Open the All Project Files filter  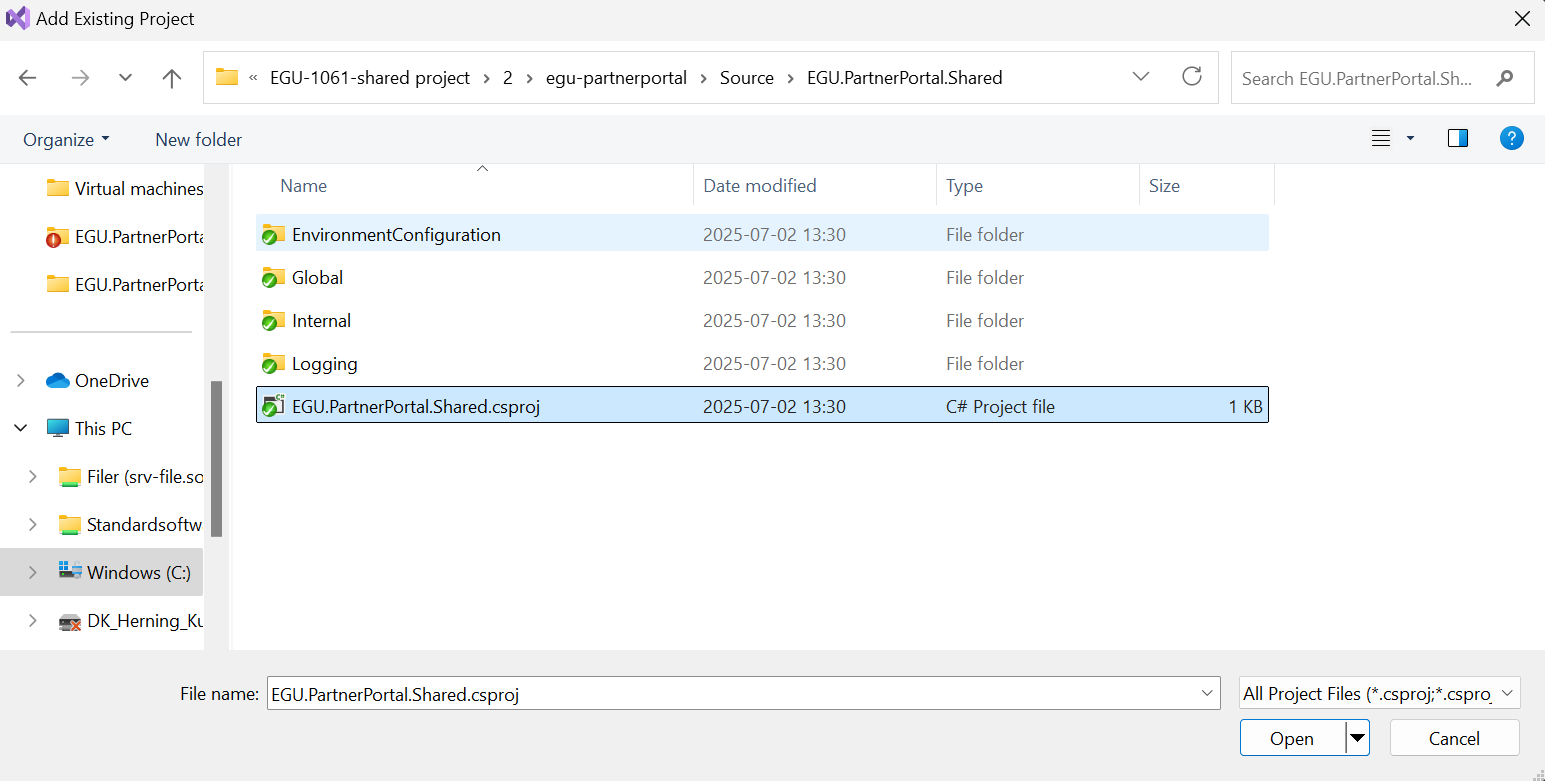click(x=1379, y=693)
